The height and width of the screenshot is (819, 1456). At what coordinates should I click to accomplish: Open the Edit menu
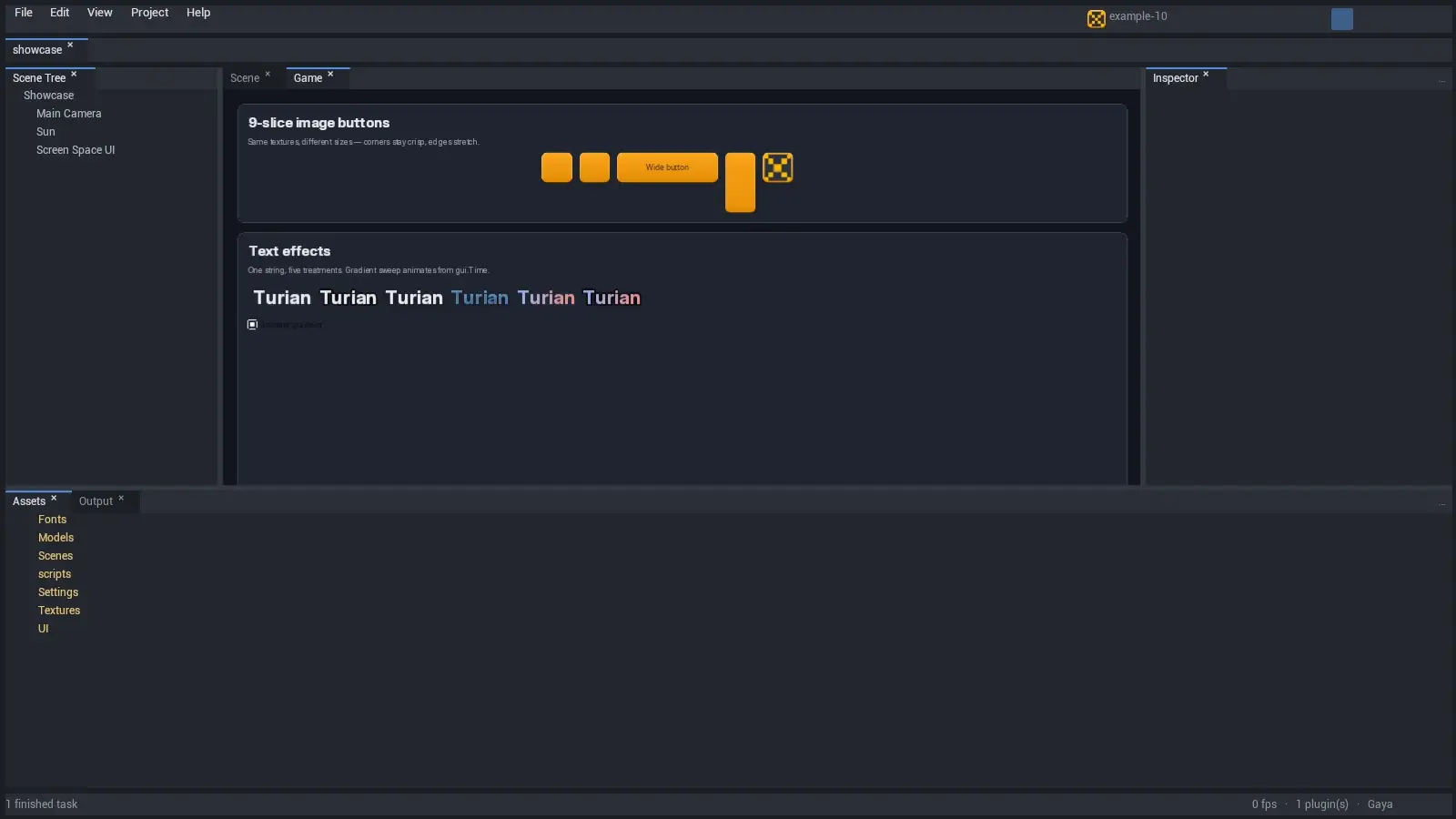pyautogui.click(x=60, y=13)
